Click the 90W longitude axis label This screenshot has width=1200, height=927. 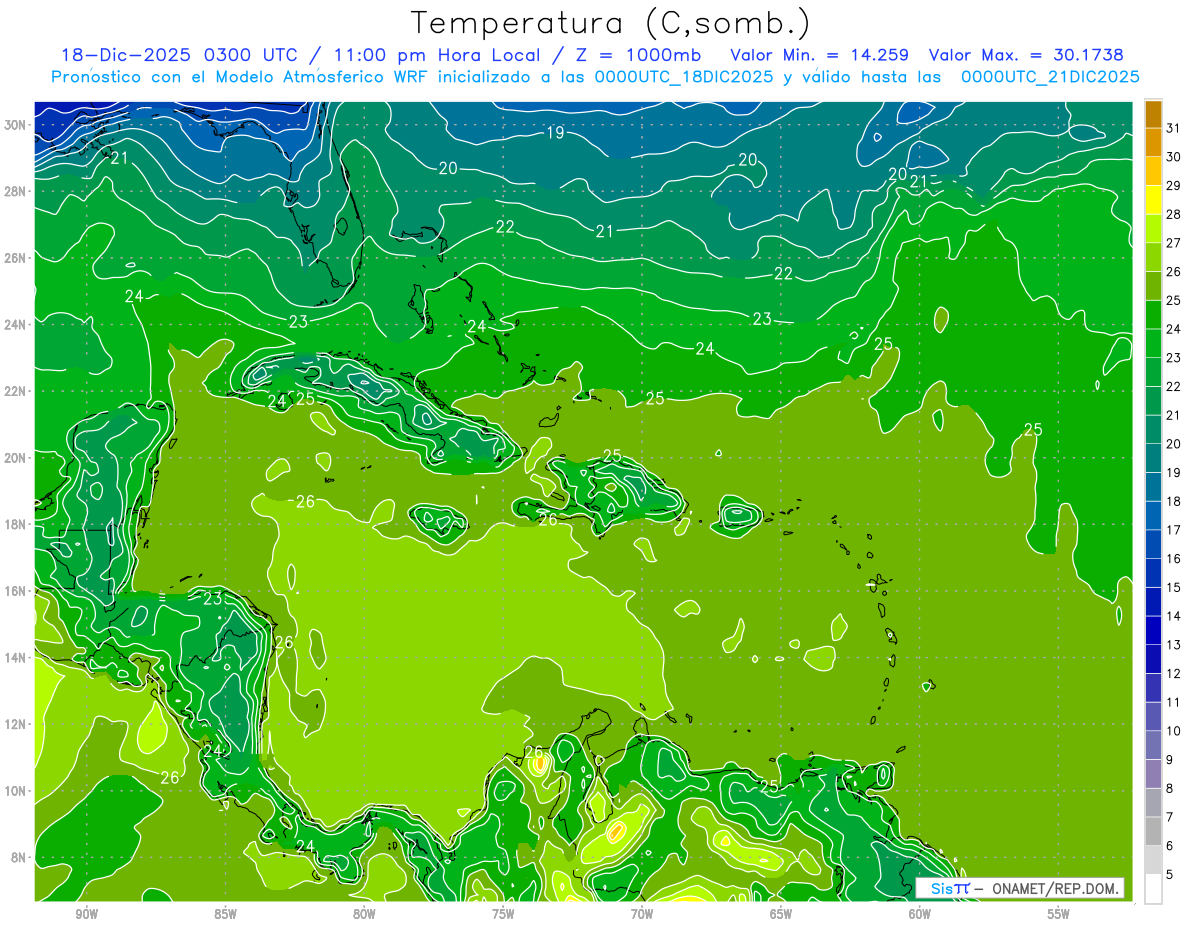click(87, 913)
